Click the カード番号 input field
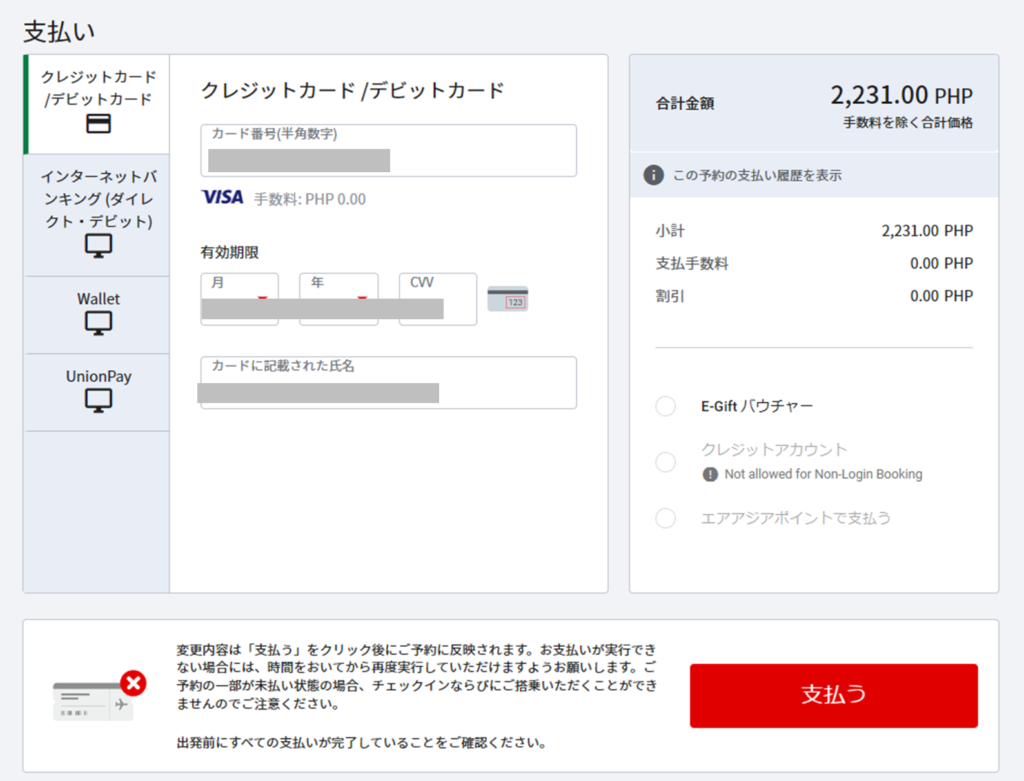The height and width of the screenshot is (781, 1024). [x=388, y=151]
